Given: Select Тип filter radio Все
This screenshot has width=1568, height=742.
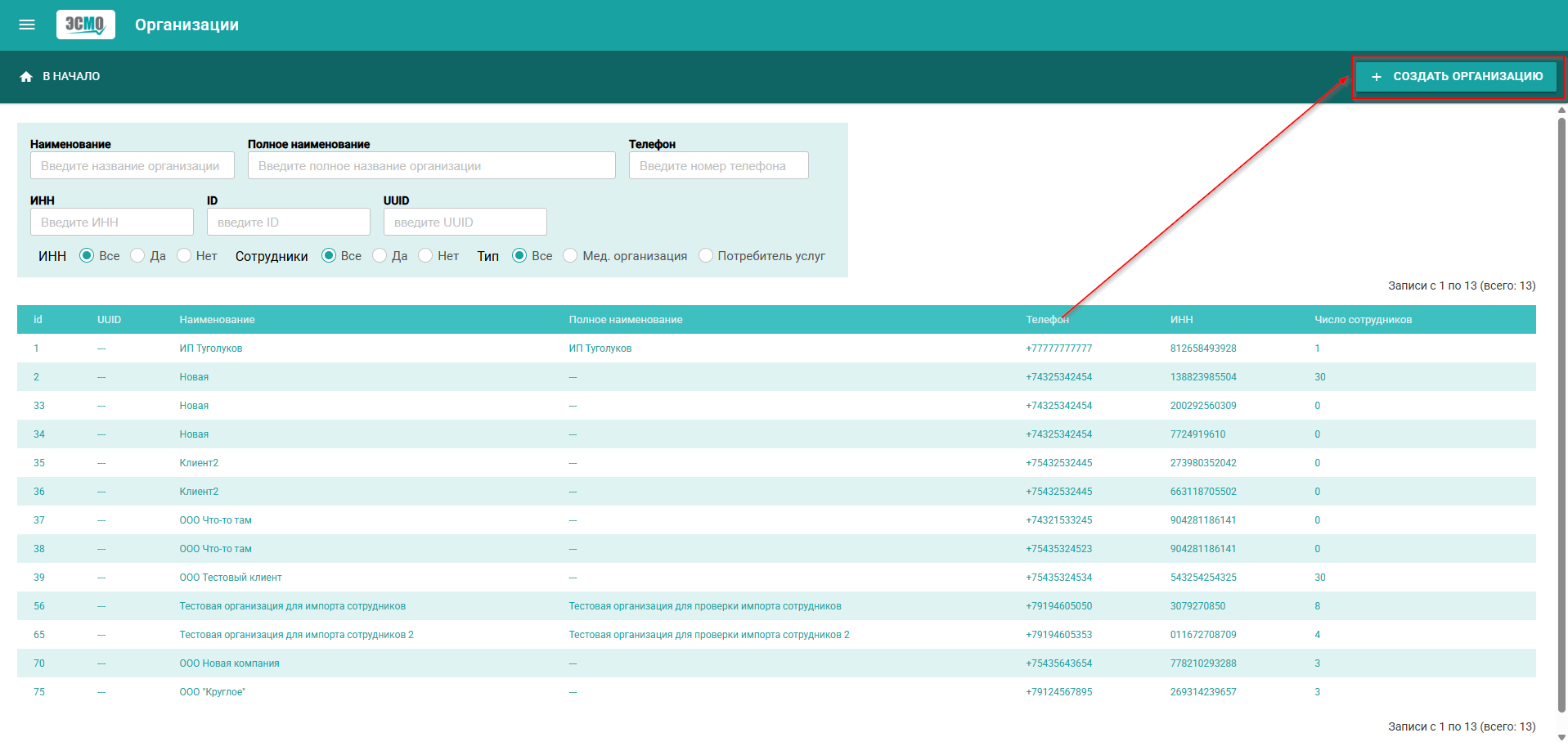Looking at the screenshot, I should pyautogui.click(x=519, y=255).
